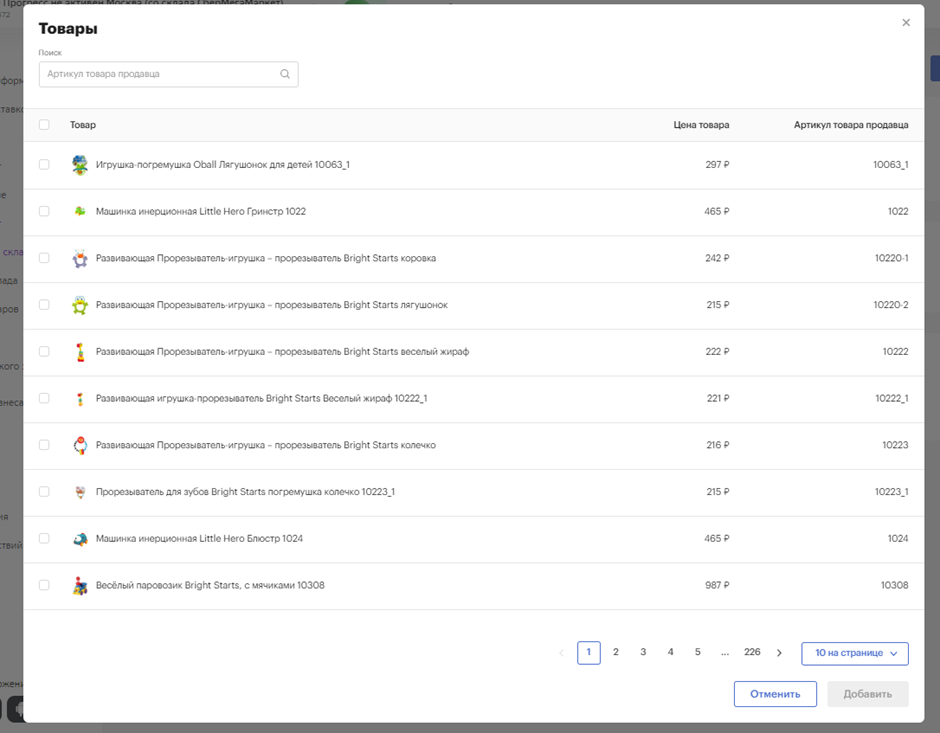Image resolution: width=940 pixels, height=733 pixels.
Task: Click thumbnail of погремушка колечко 10223_1
Action: coord(80,491)
